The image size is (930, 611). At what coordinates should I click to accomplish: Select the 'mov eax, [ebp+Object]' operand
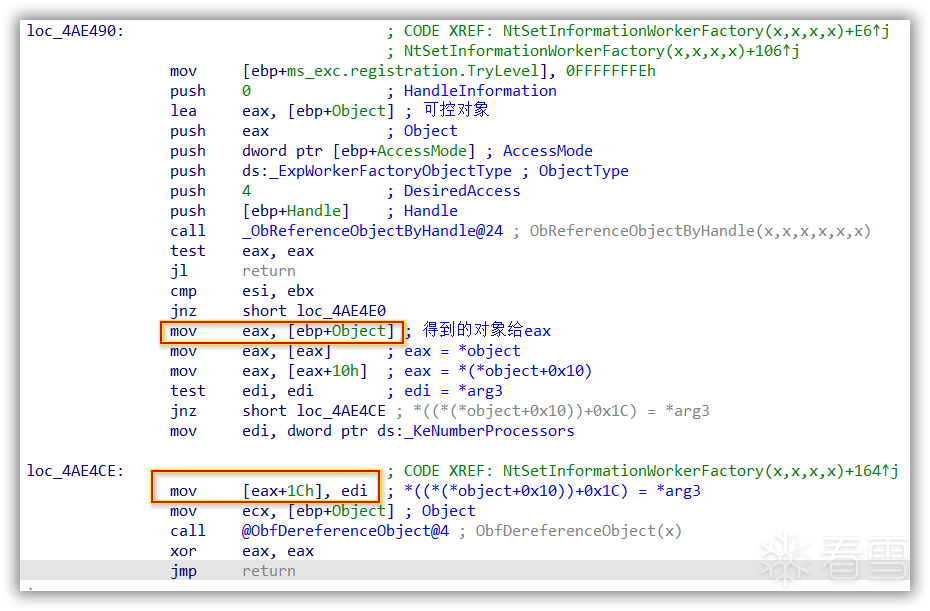[318, 331]
